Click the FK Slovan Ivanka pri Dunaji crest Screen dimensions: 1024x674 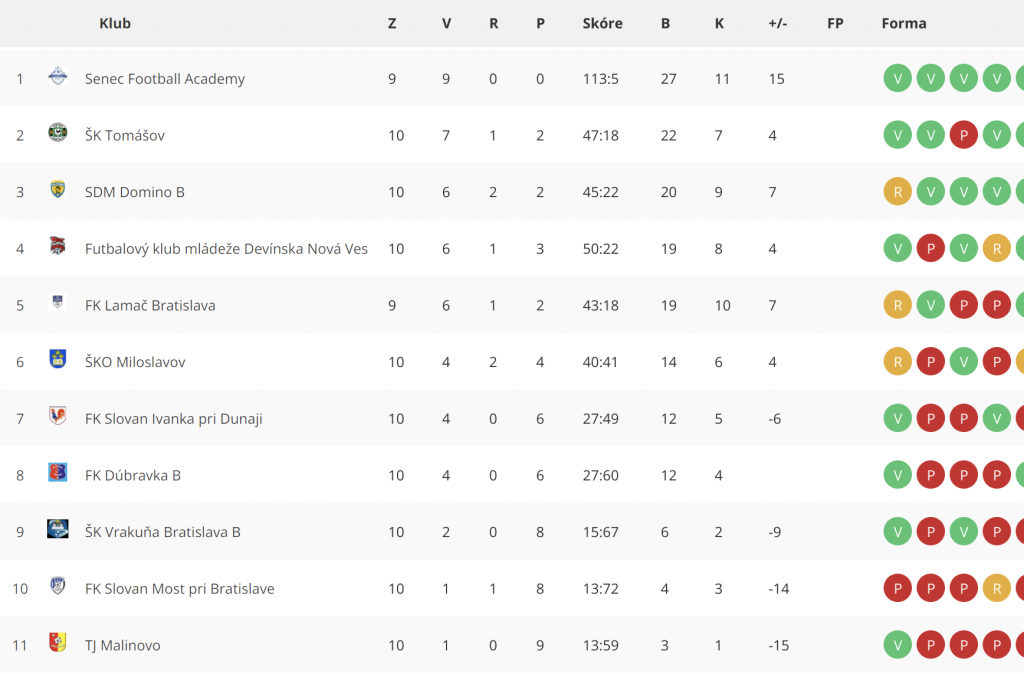click(57, 416)
